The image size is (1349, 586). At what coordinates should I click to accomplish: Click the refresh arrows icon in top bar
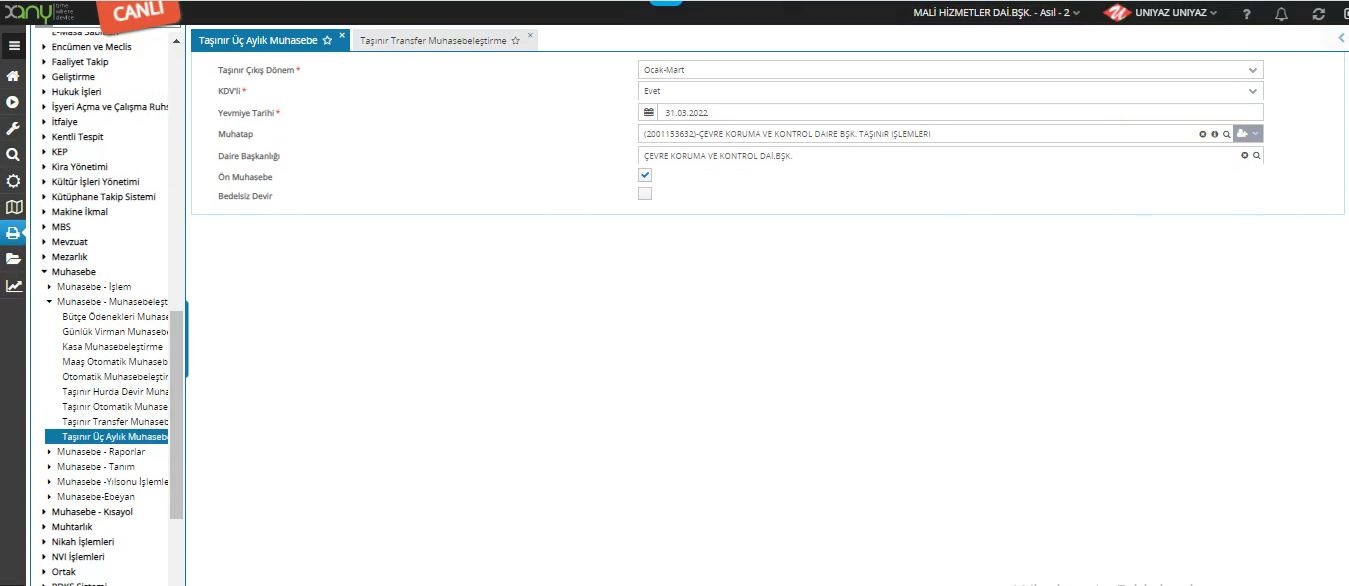click(1318, 14)
